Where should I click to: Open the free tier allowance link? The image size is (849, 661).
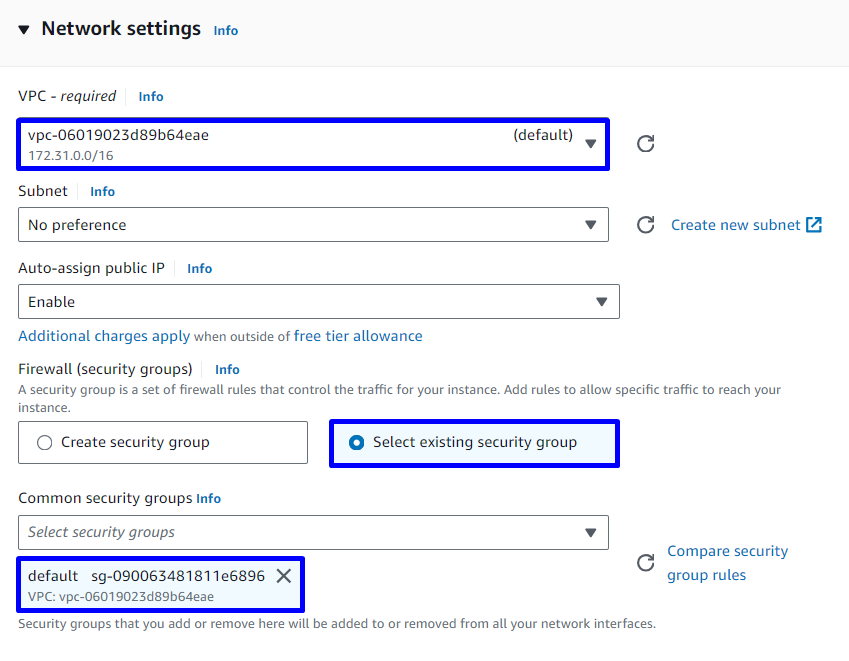358,336
